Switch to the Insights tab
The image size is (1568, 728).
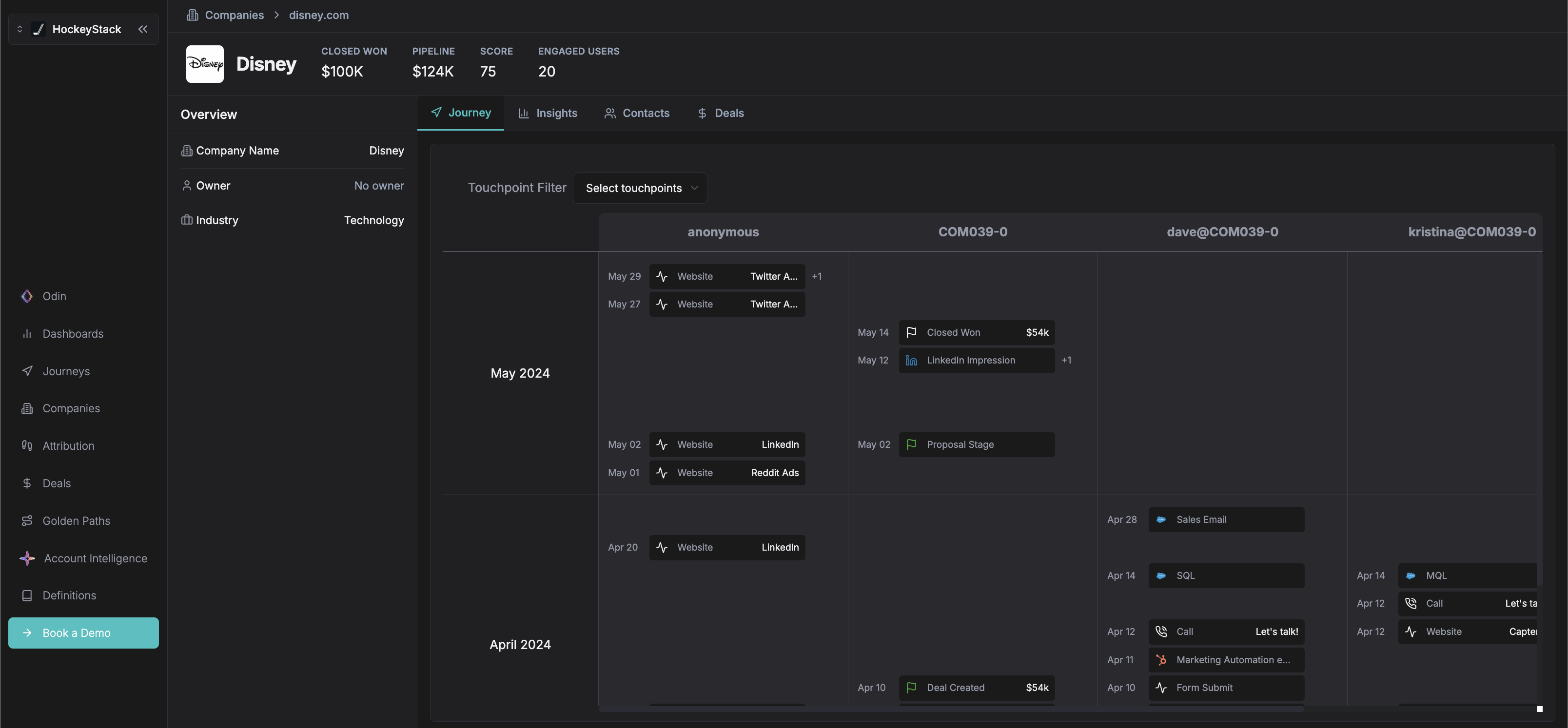tap(548, 113)
